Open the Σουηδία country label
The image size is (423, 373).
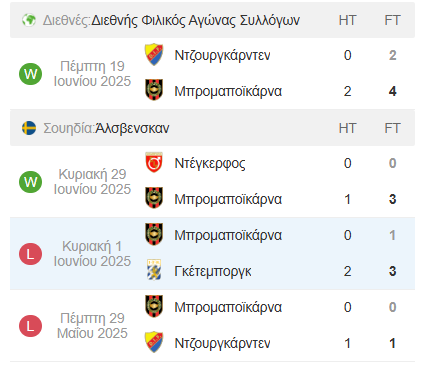[x=69, y=128]
